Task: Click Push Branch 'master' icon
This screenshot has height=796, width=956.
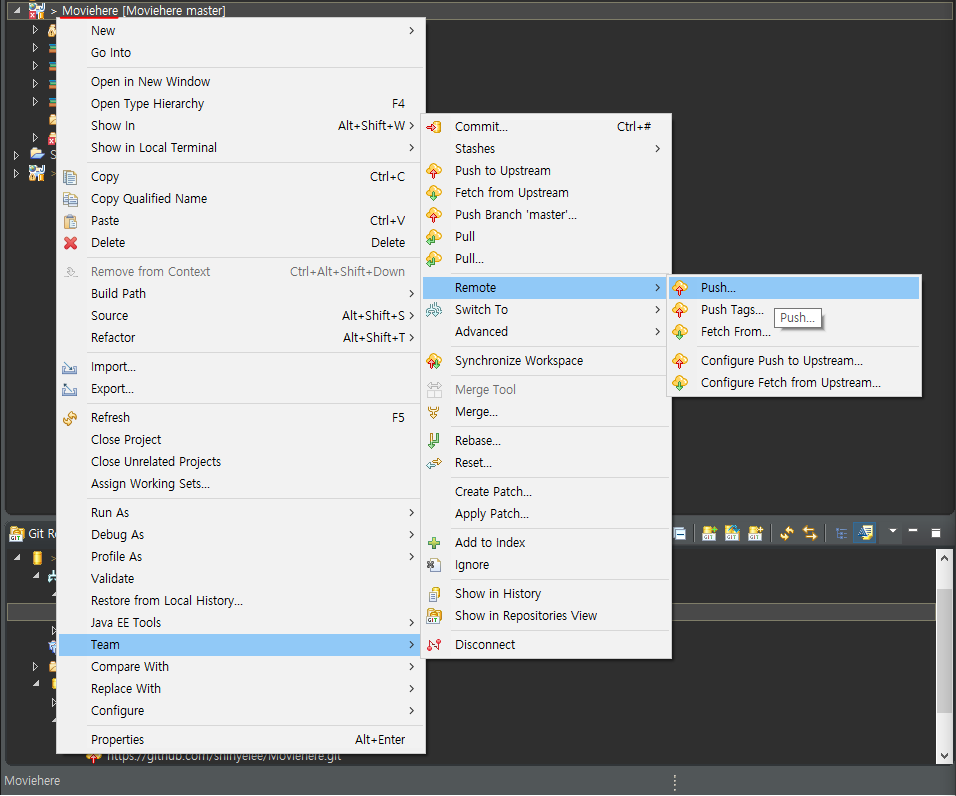Action: (433, 215)
